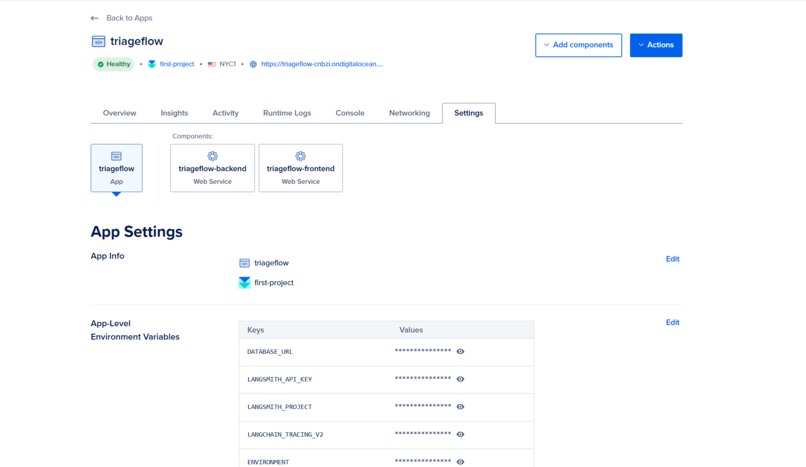This screenshot has width=806, height=467.
Task: Click the ENVIRONMENT key name
Action: (268, 462)
